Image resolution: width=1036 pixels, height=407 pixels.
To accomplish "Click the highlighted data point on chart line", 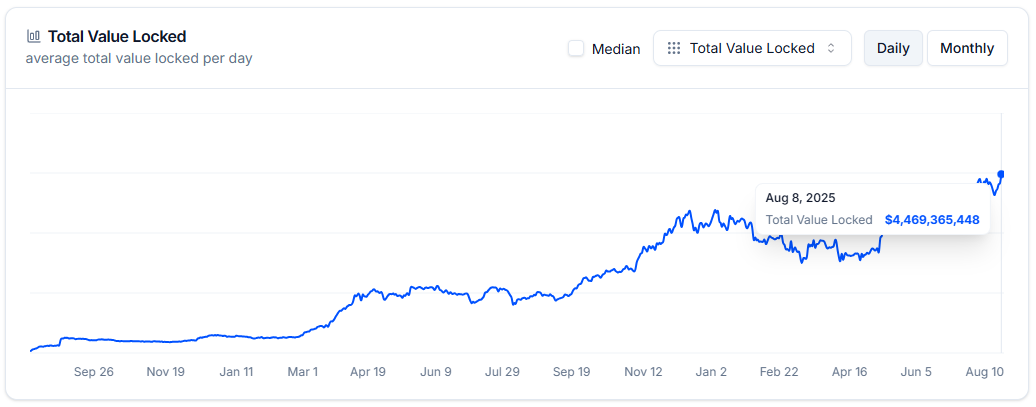I will pos(1001,174).
